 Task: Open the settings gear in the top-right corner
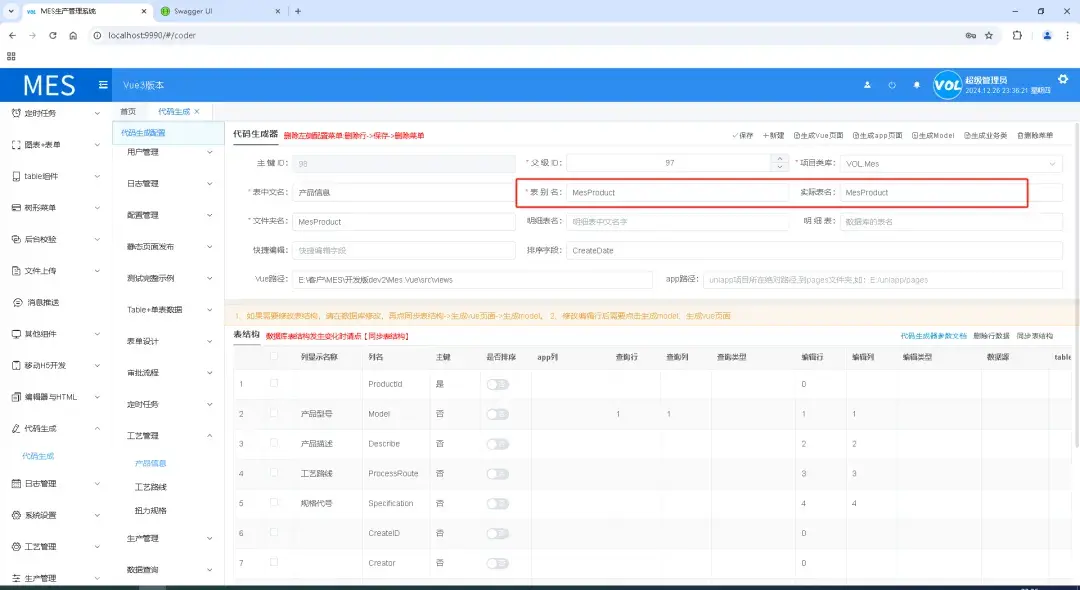click(x=1063, y=78)
